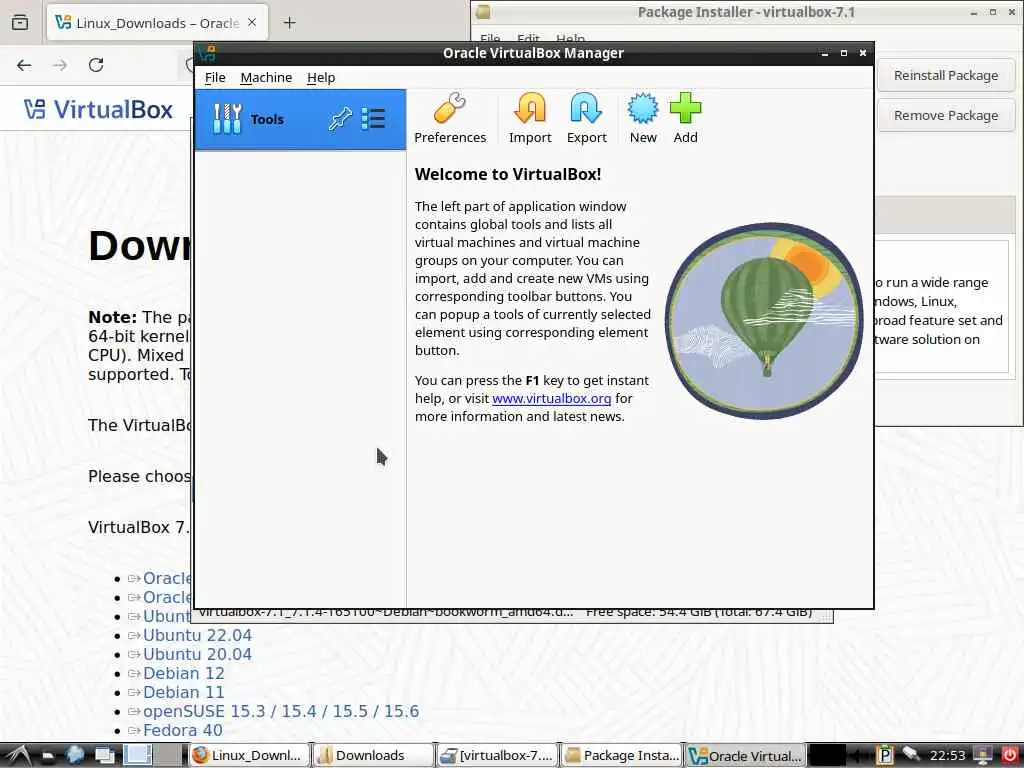Select the Linux_Downloads – Oracle tab
The image size is (1024, 768).
[x=157, y=23]
